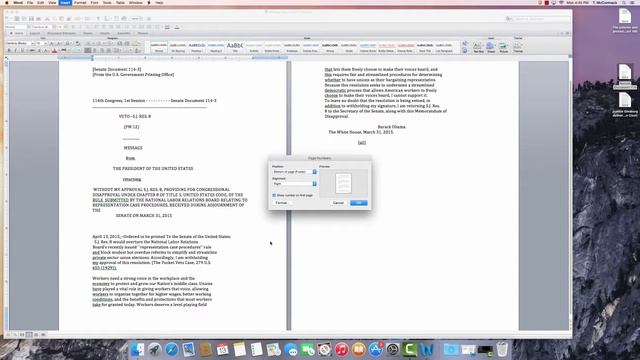Open Calendar from the Dock
This screenshot has width=640, height=360.
(x=222, y=349)
